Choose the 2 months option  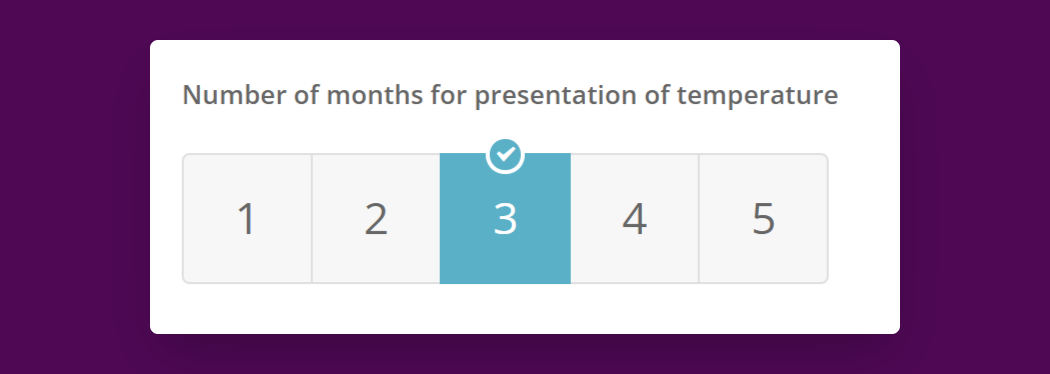tap(376, 219)
